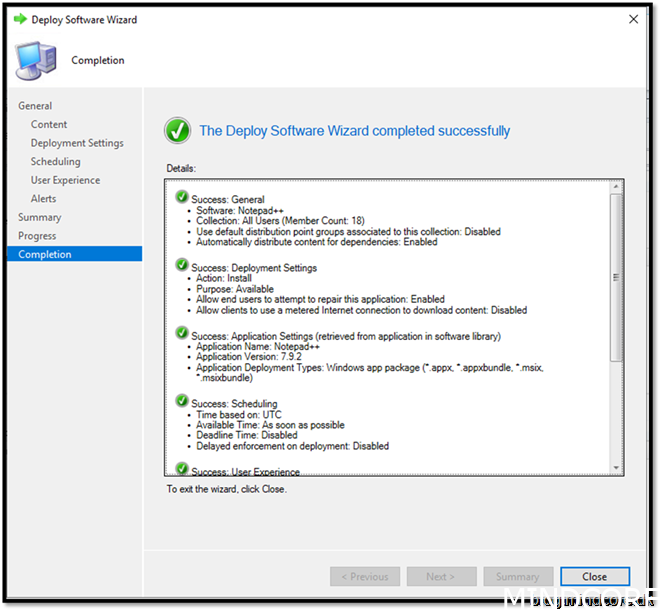This screenshot has height=611, width=661.
Task: Select the Scheduling step in sidebar
Action: 55,161
